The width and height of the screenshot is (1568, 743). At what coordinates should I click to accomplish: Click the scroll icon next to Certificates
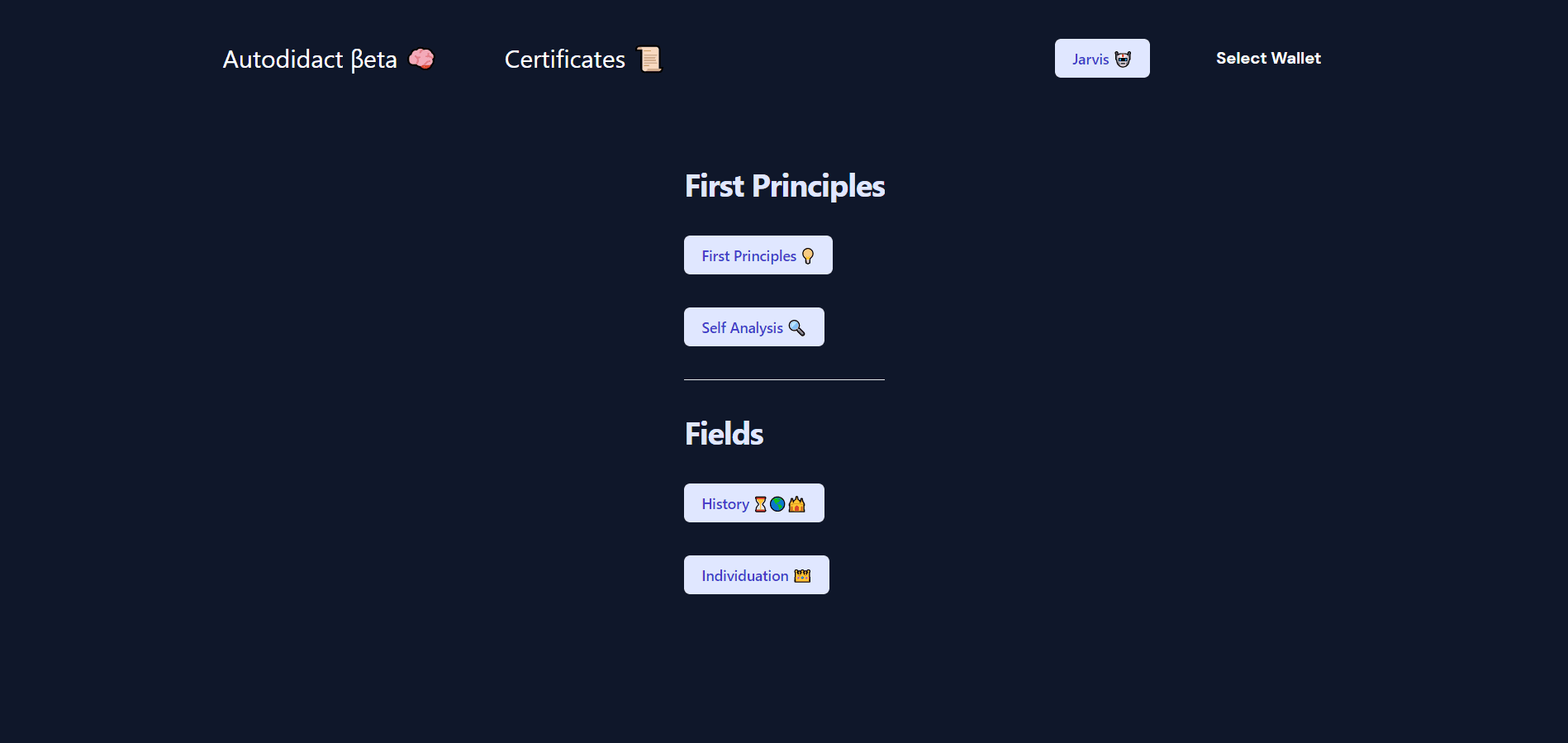[x=649, y=59]
